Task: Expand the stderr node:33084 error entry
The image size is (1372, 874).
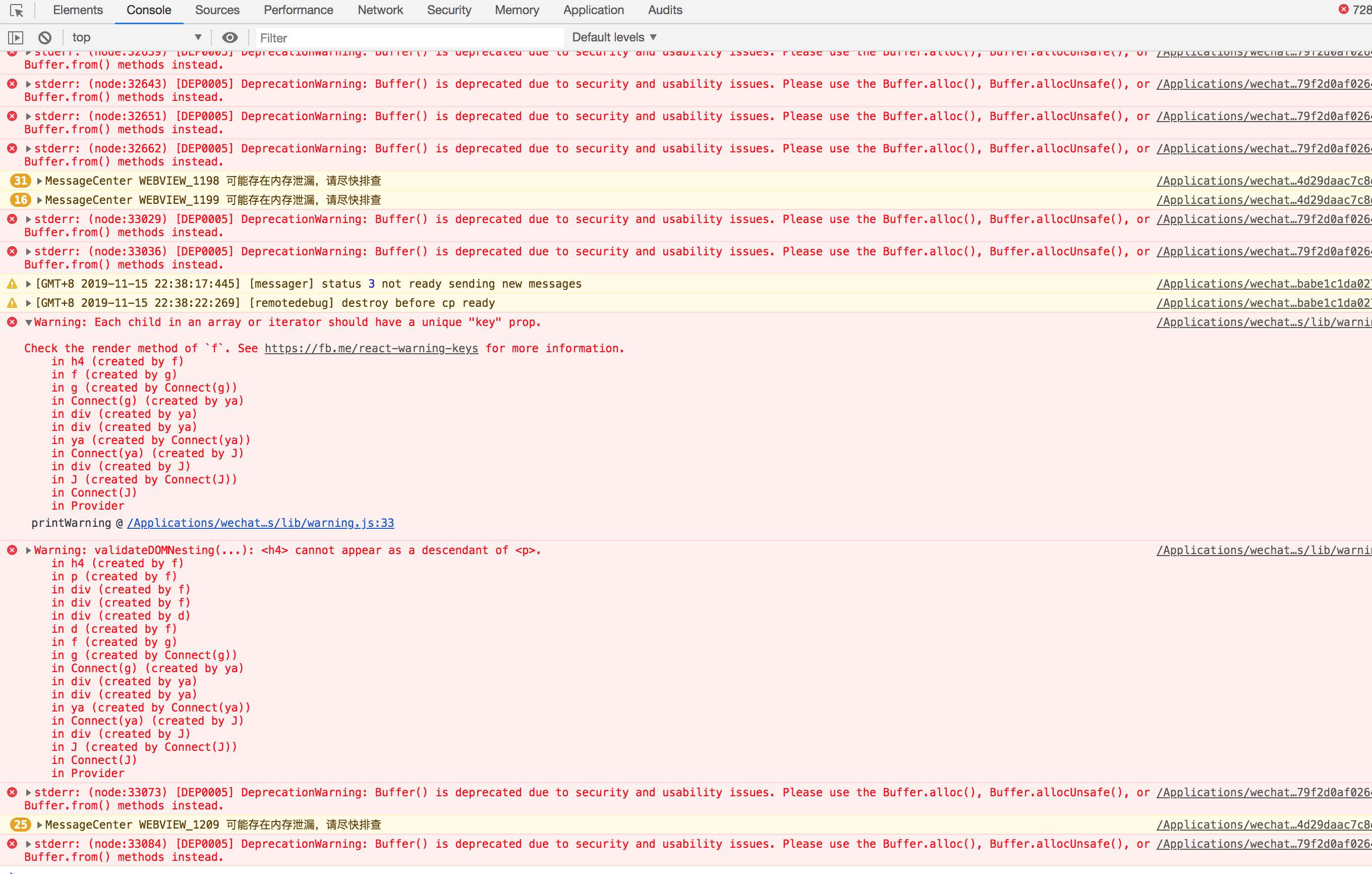Action: pos(28,844)
